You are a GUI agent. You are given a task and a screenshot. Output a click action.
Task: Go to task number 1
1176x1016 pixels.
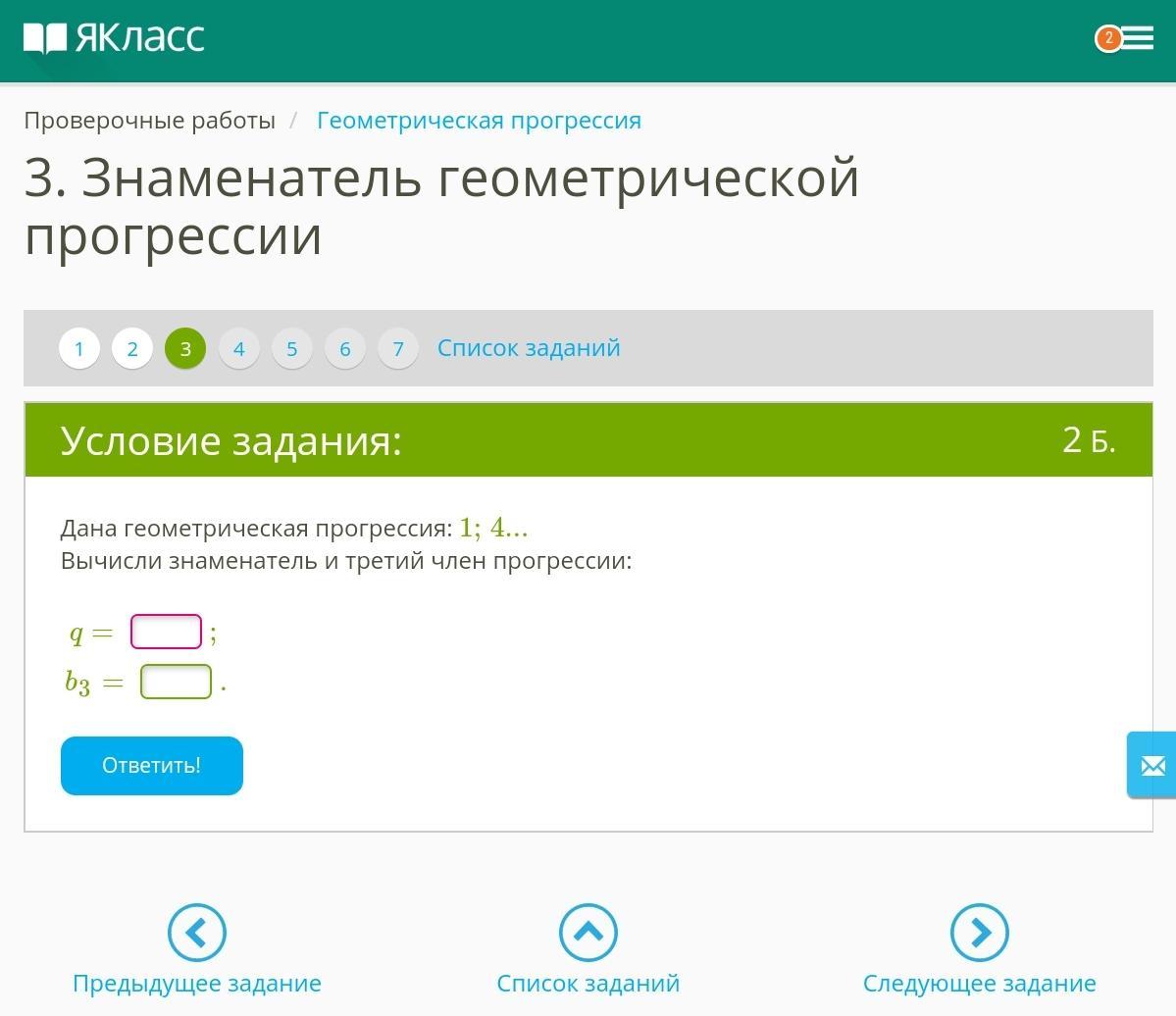[x=79, y=349]
